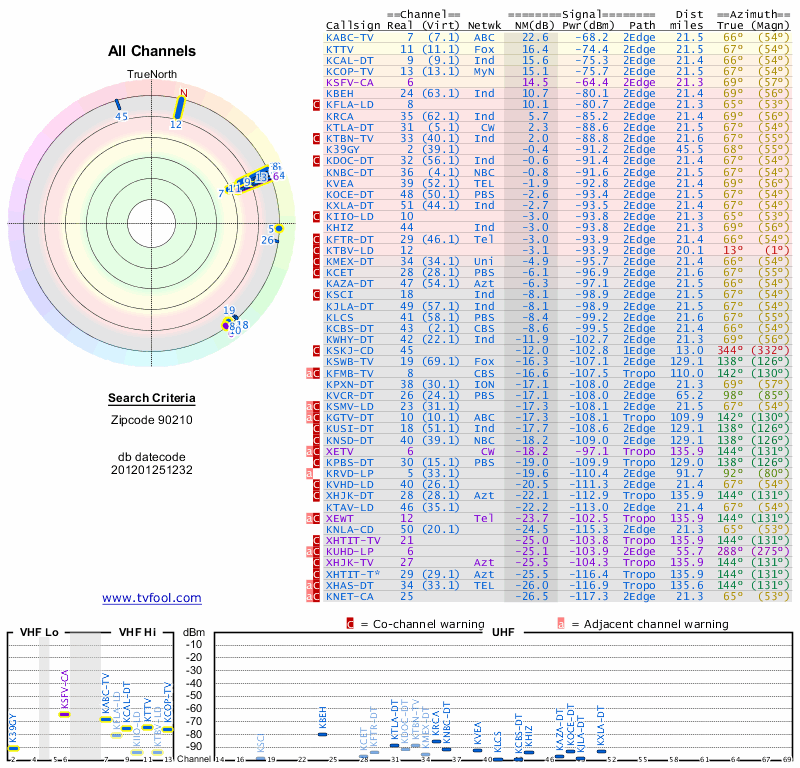Click the KABC-TV bar in the VHF Hi chart
800x768 pixels.
point(106,720)
